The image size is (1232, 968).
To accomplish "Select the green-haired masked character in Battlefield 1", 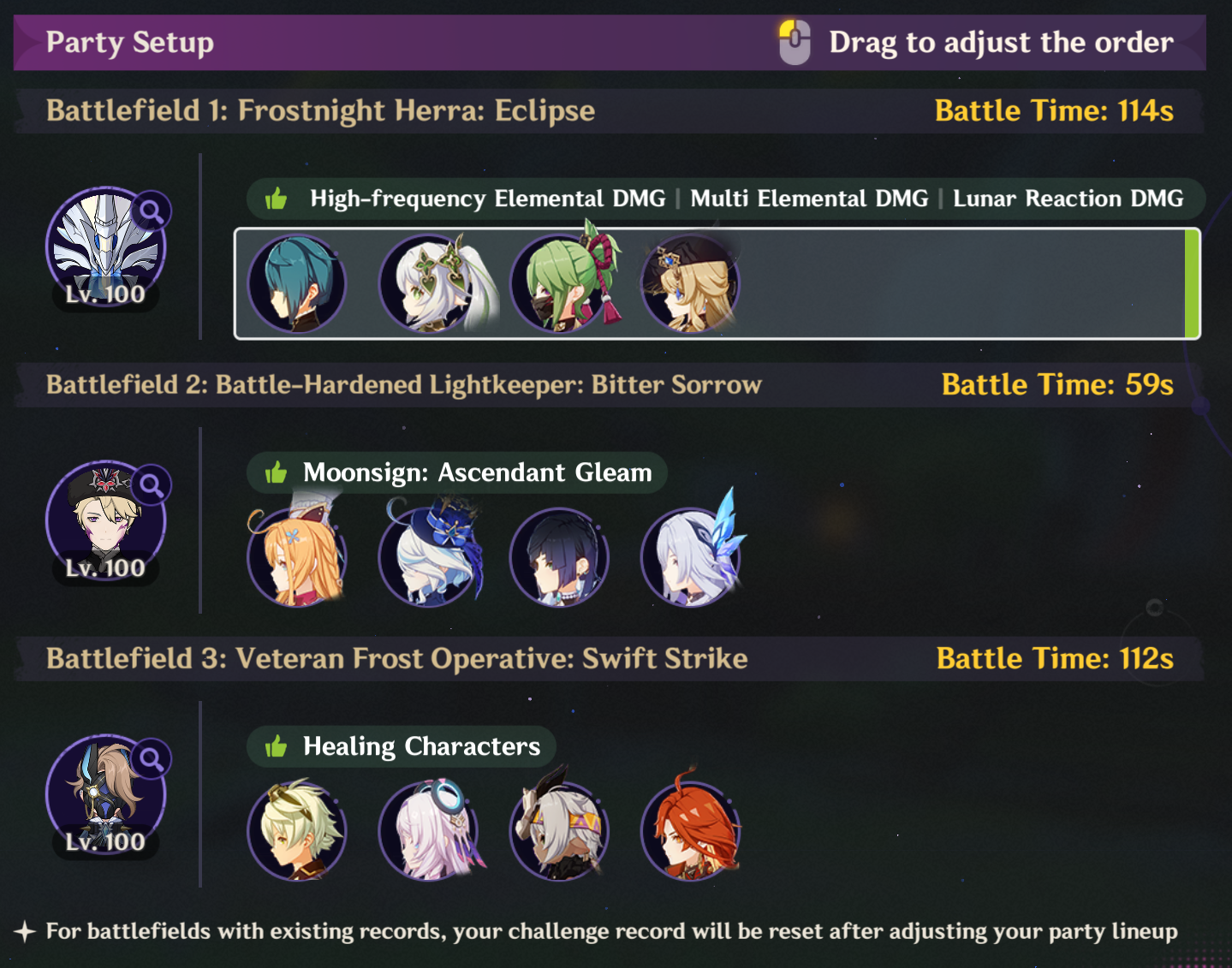I will (562, 283).
